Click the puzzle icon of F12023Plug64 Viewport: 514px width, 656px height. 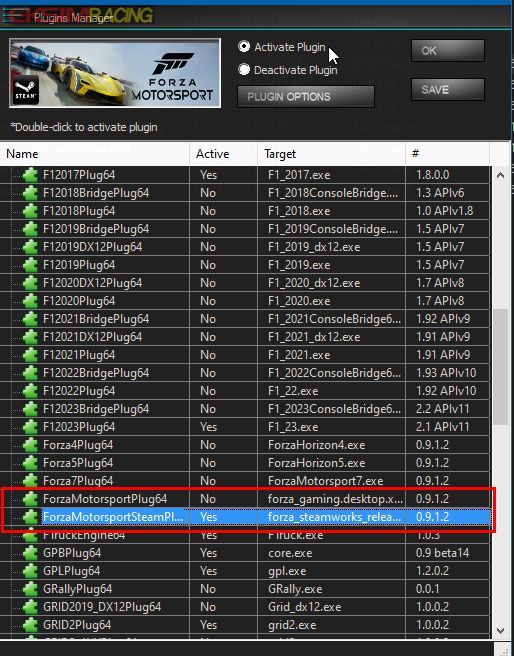coord(30,427)
